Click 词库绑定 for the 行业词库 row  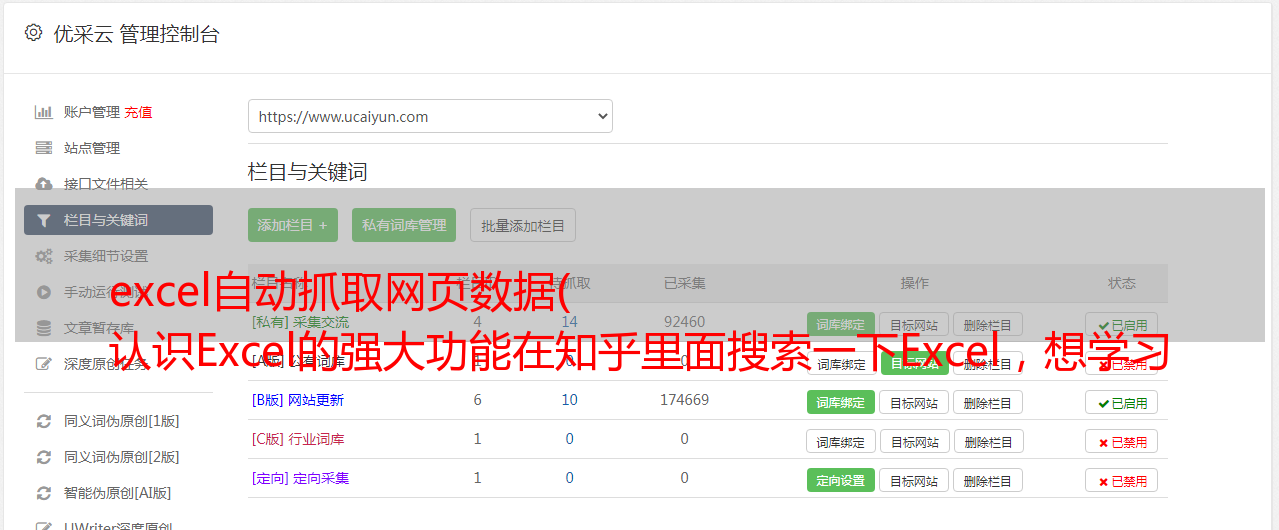[841, 441]
